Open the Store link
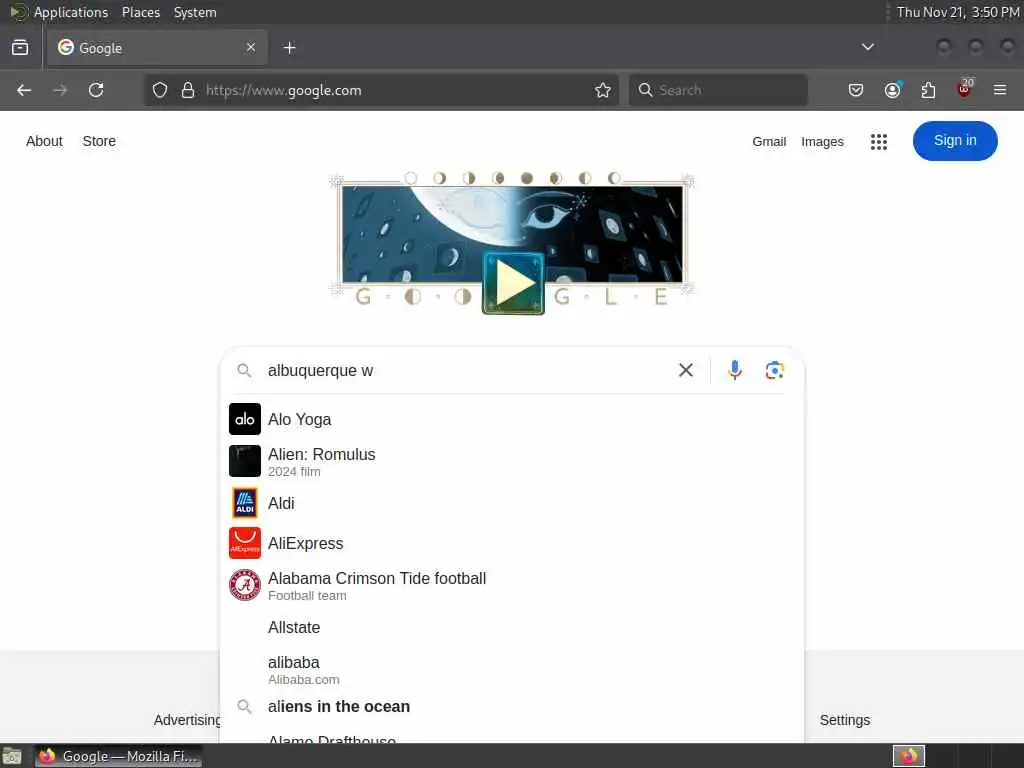The height and width of the screenshot is (768, 1024). pyautogui.click(x=99, y=141)
